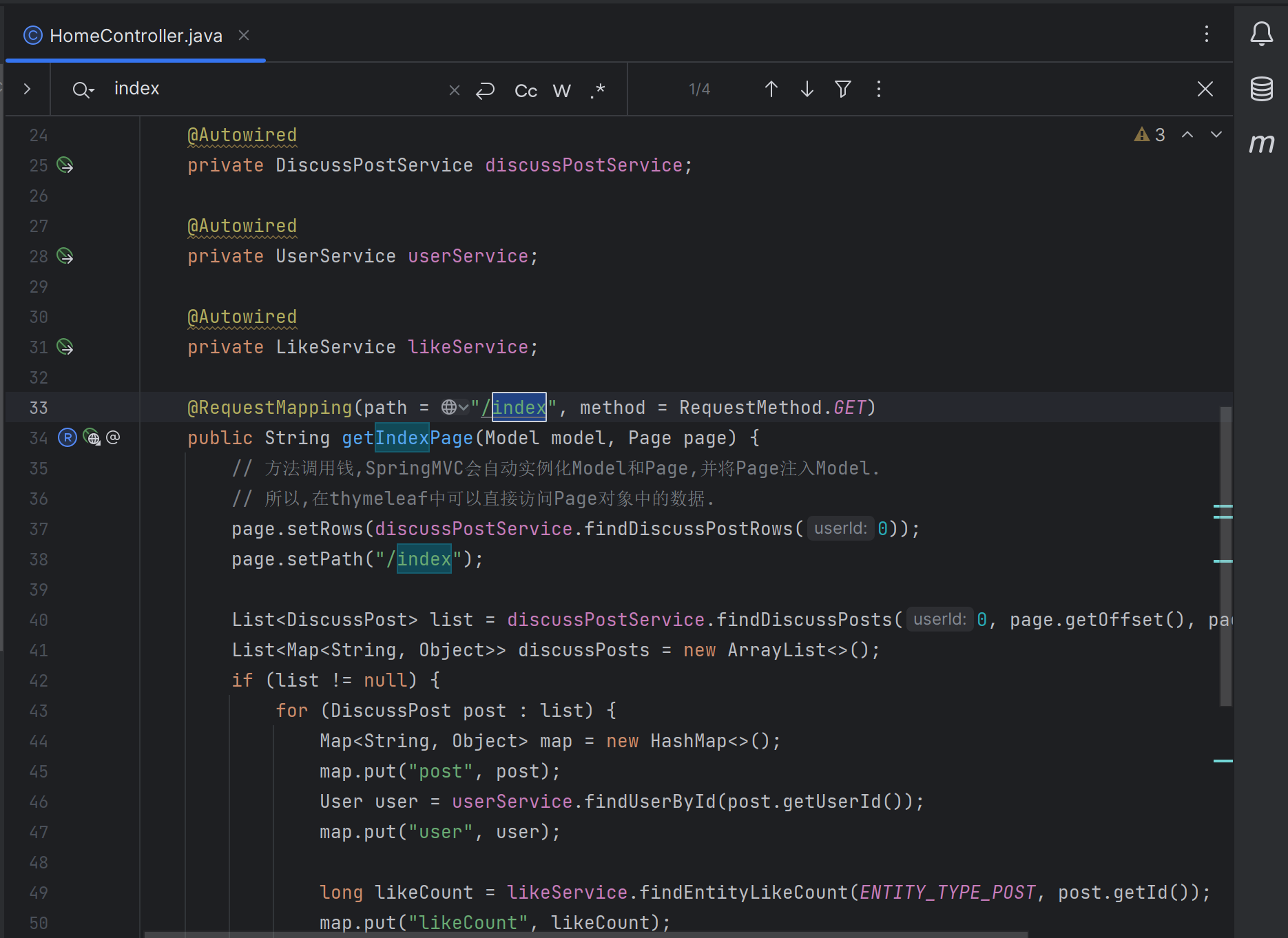
Task: Click the userId hint on line 40
Action: (939, 620)
